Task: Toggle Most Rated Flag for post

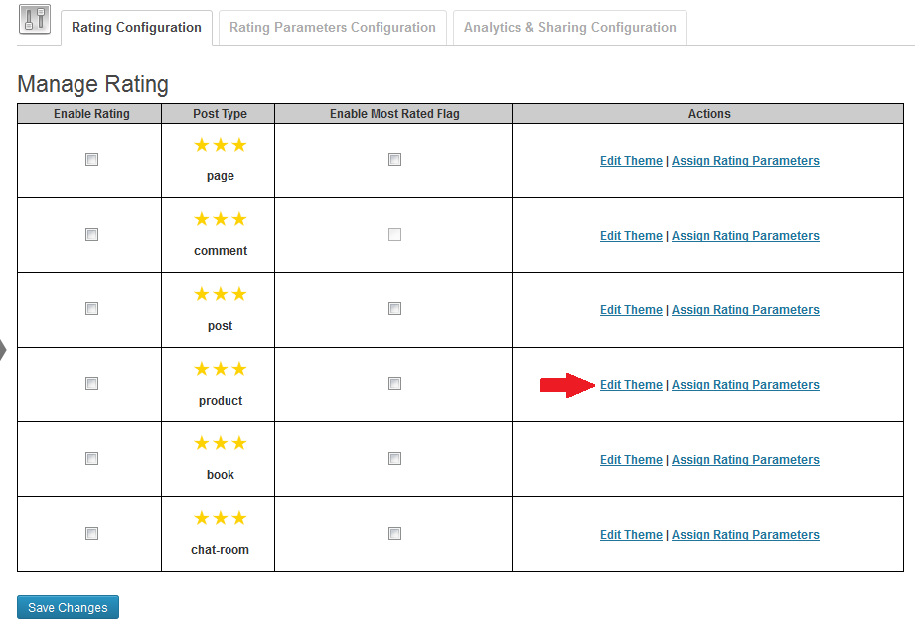Action: [x=394, y=309]
